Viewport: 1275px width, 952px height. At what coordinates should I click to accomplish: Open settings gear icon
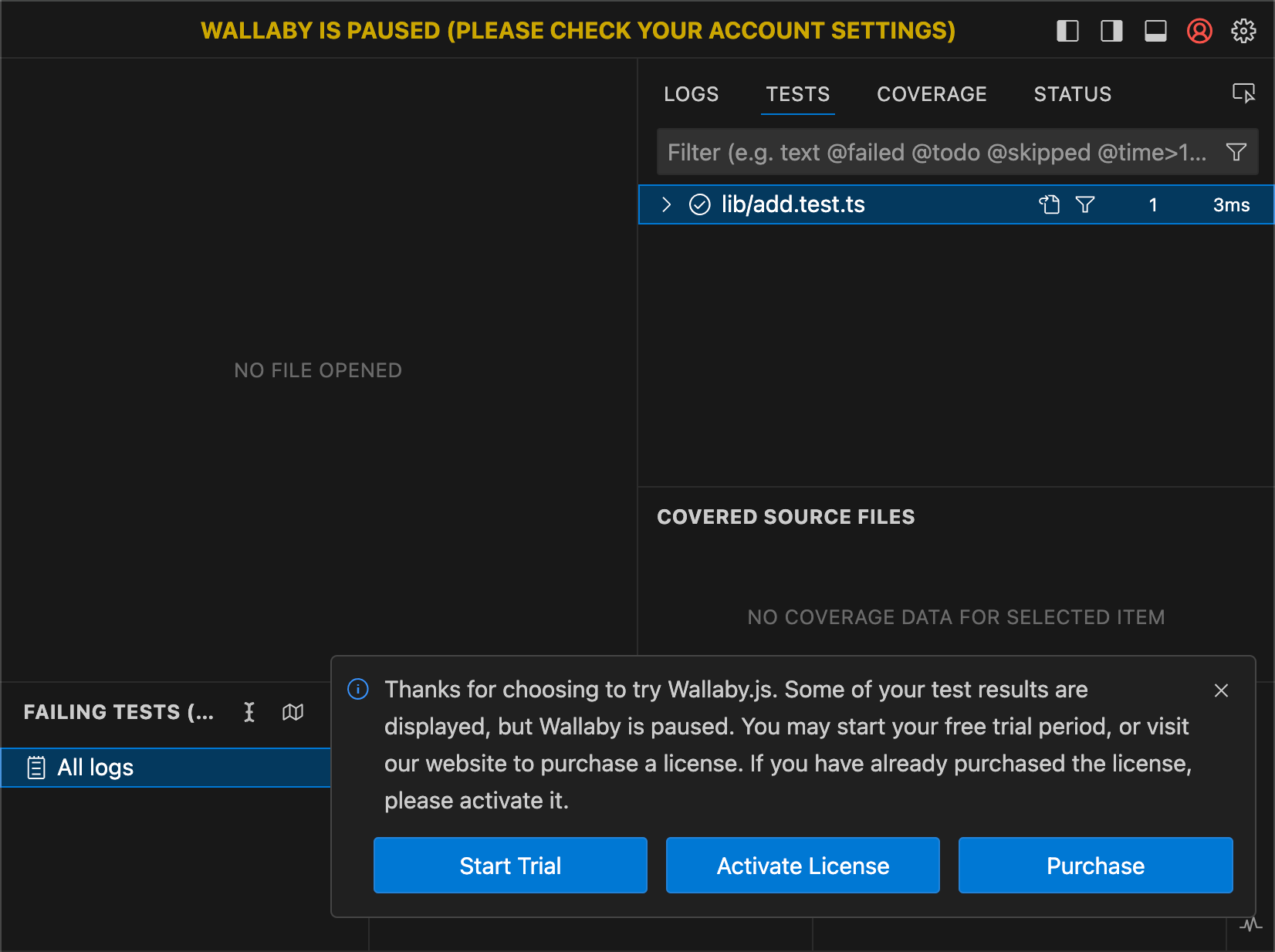click(1243, 31)
